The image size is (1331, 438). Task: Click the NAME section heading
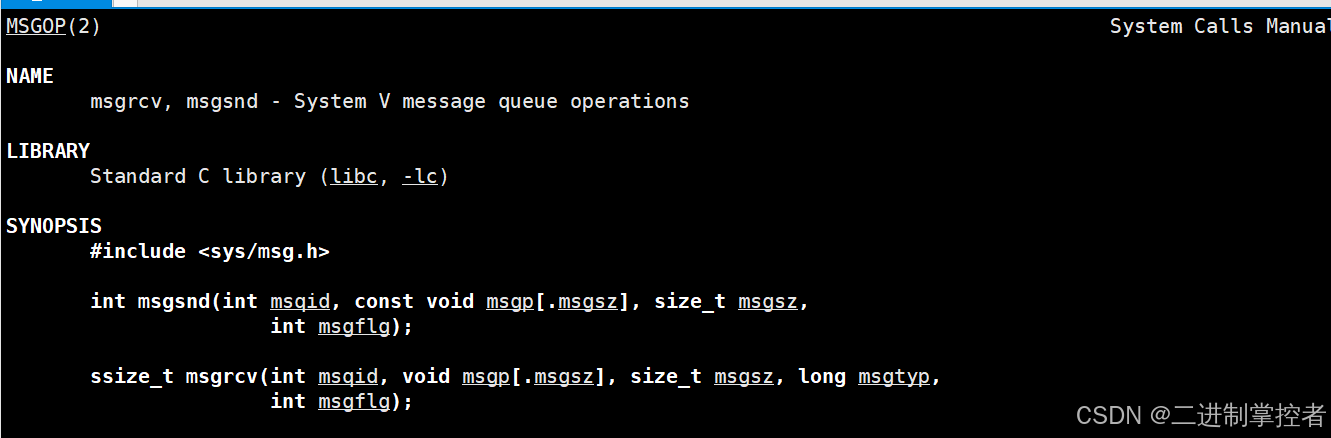point(30,76)
